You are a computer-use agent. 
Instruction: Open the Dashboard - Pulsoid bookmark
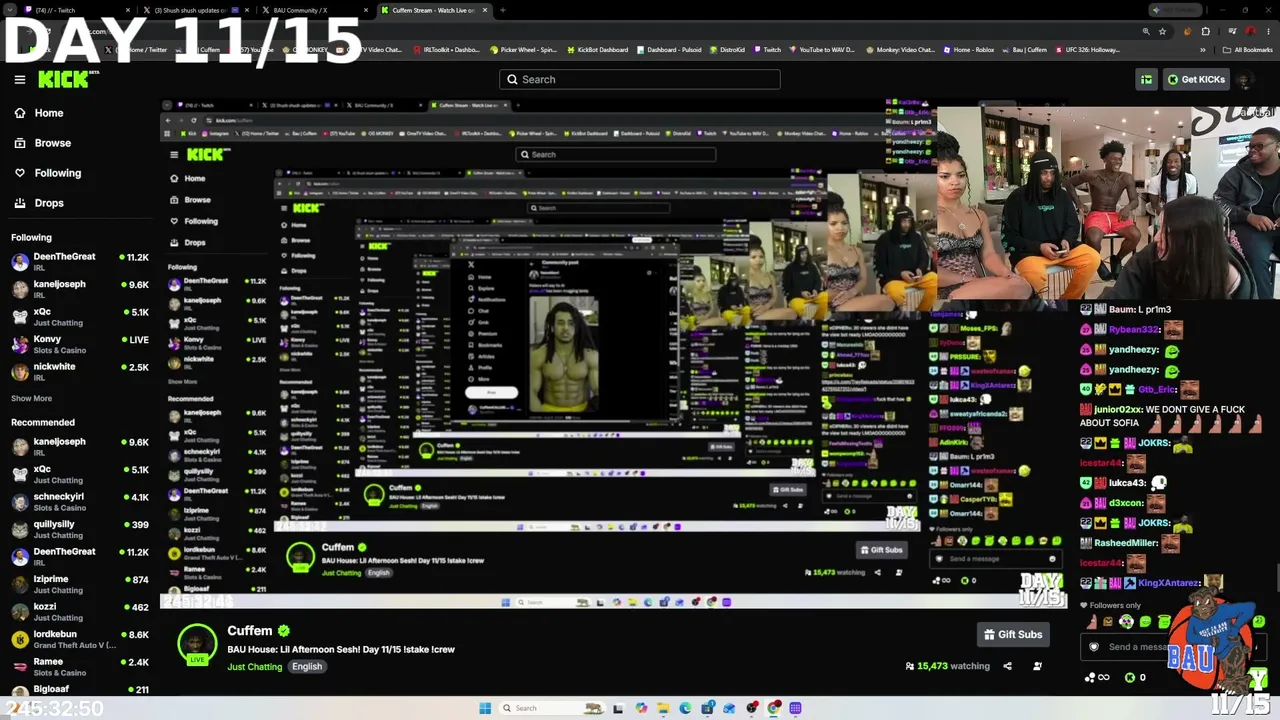(x=670, y=49)
